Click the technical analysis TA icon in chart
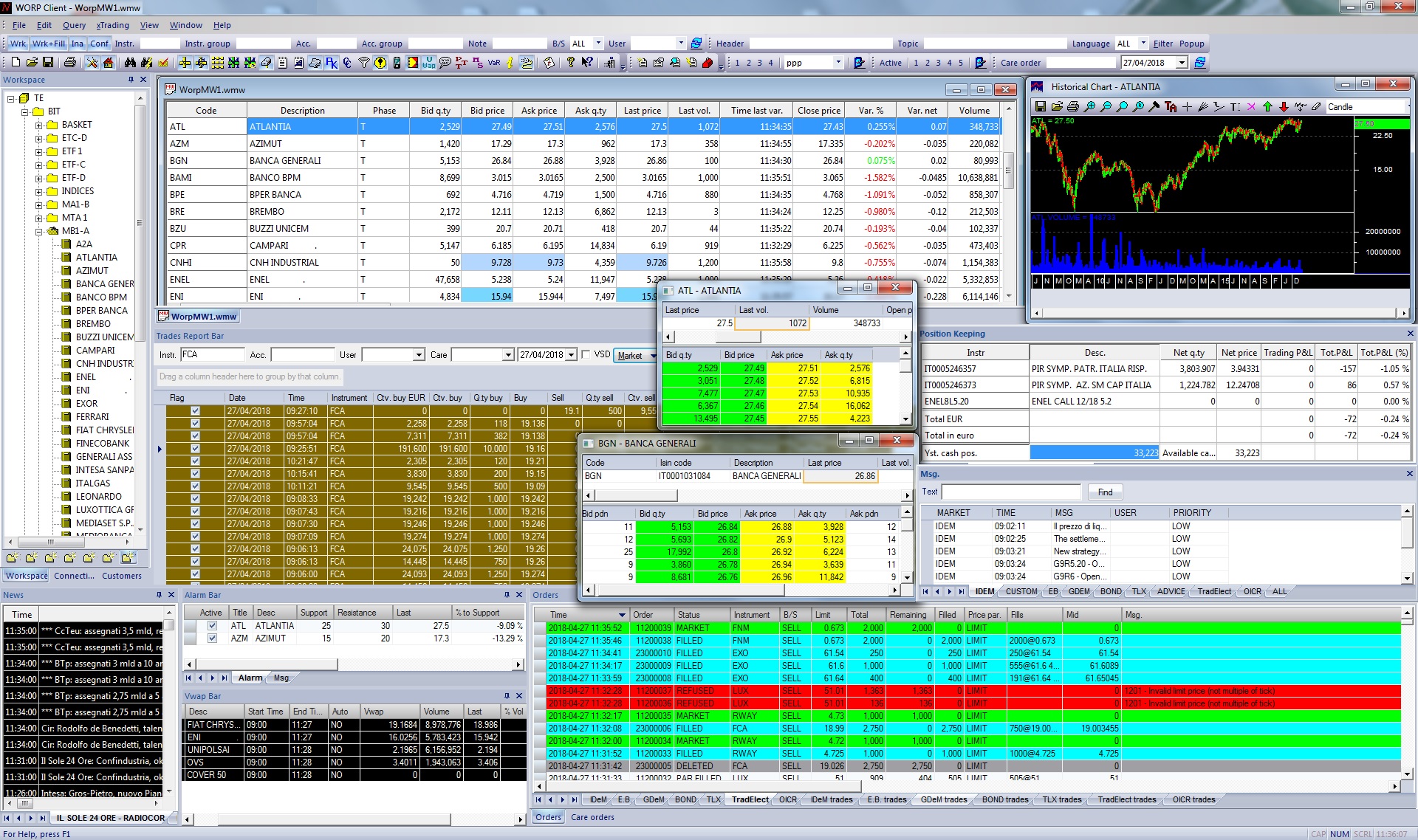Image resolution: width=1418 pixels, height=840 pixels. [1171, 107]
